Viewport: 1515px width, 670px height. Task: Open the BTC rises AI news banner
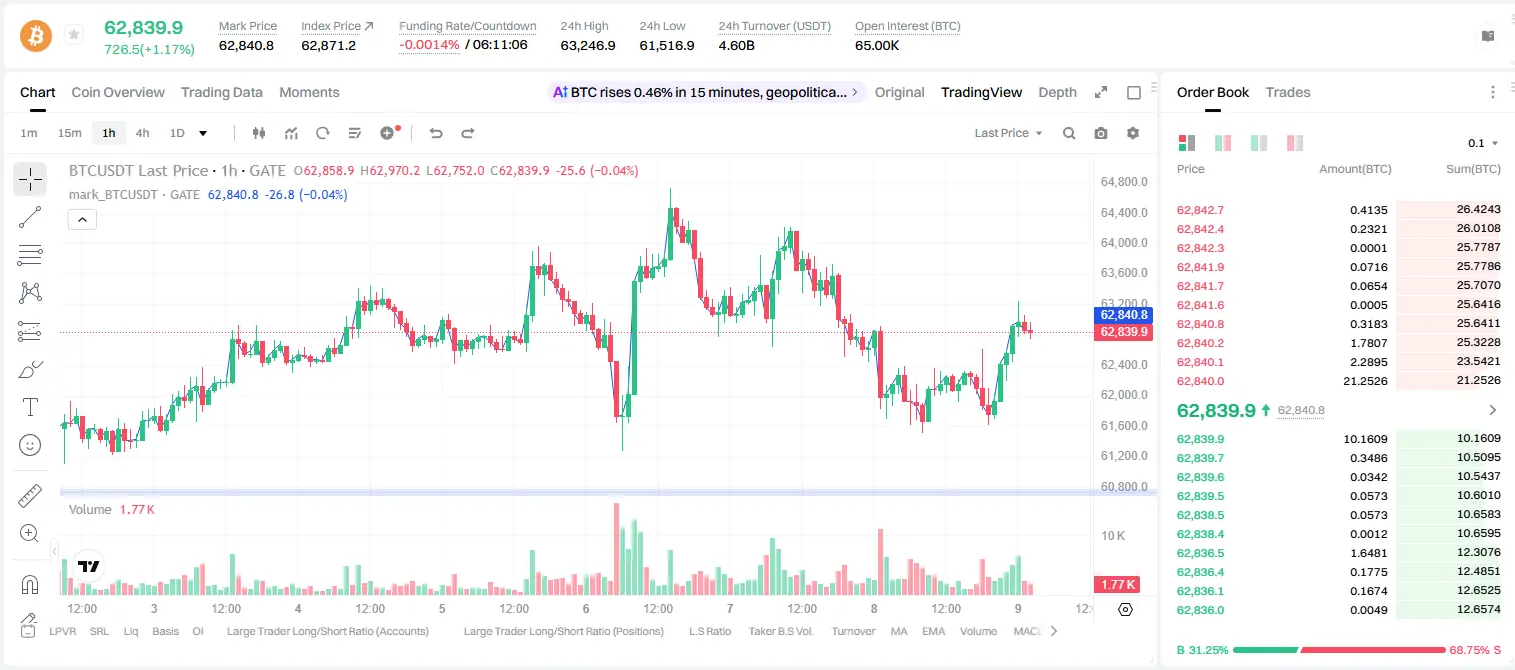(x=707, y=92)
